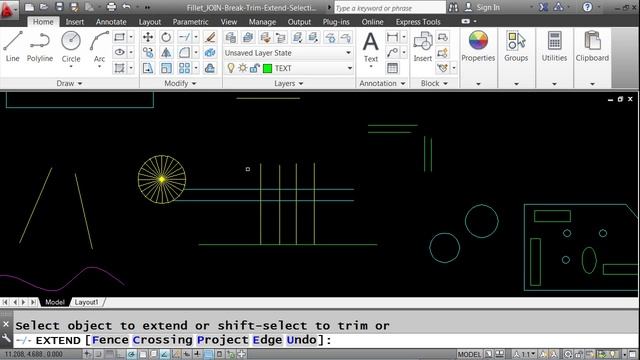
Task: Click the Mirror tool icon
Action: coord(166,53)
